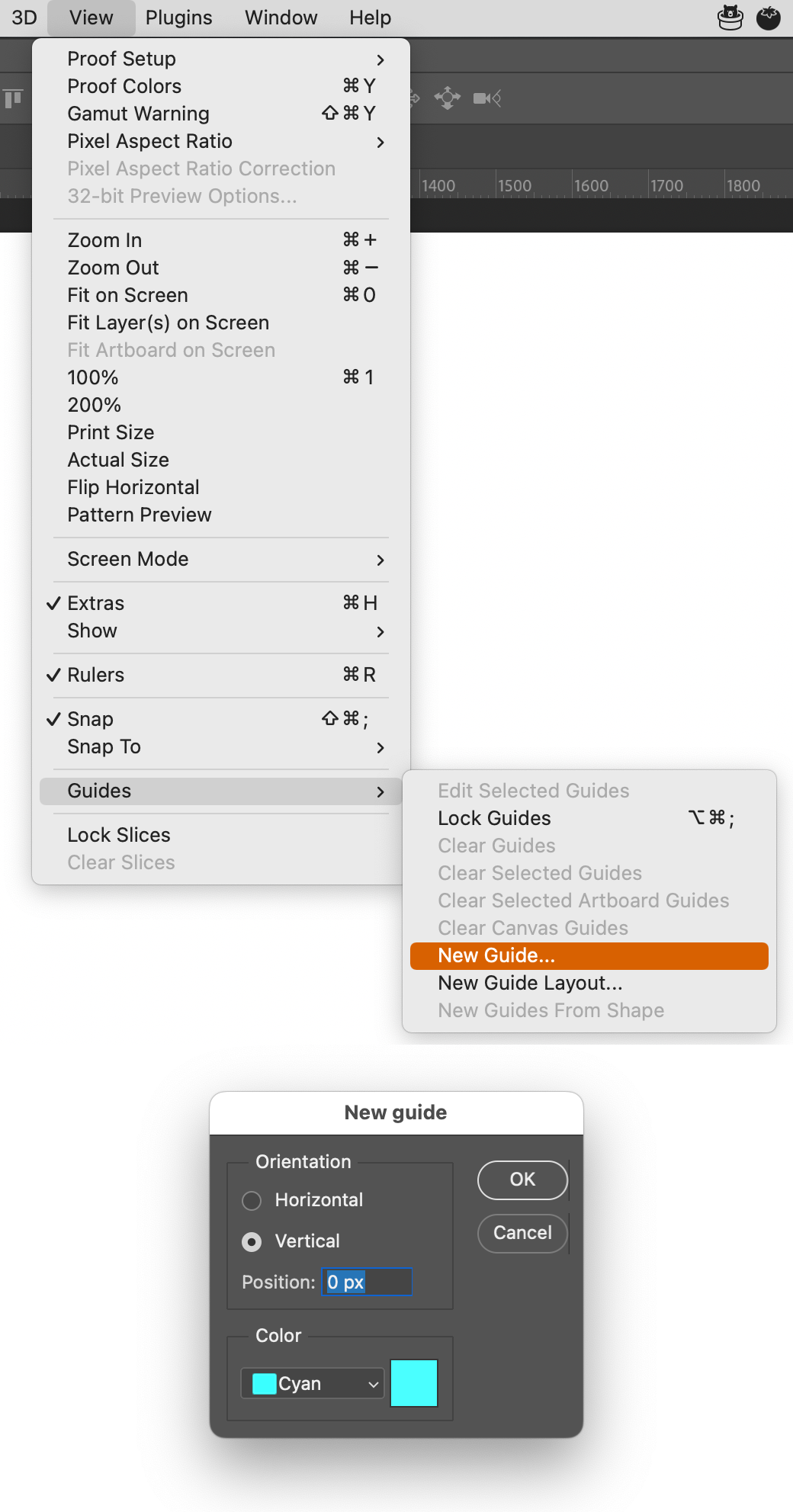Image resolution: width=793 pixels, height=1512 pixels.
Task: Open the Window menu
Action: coord(280,17)
